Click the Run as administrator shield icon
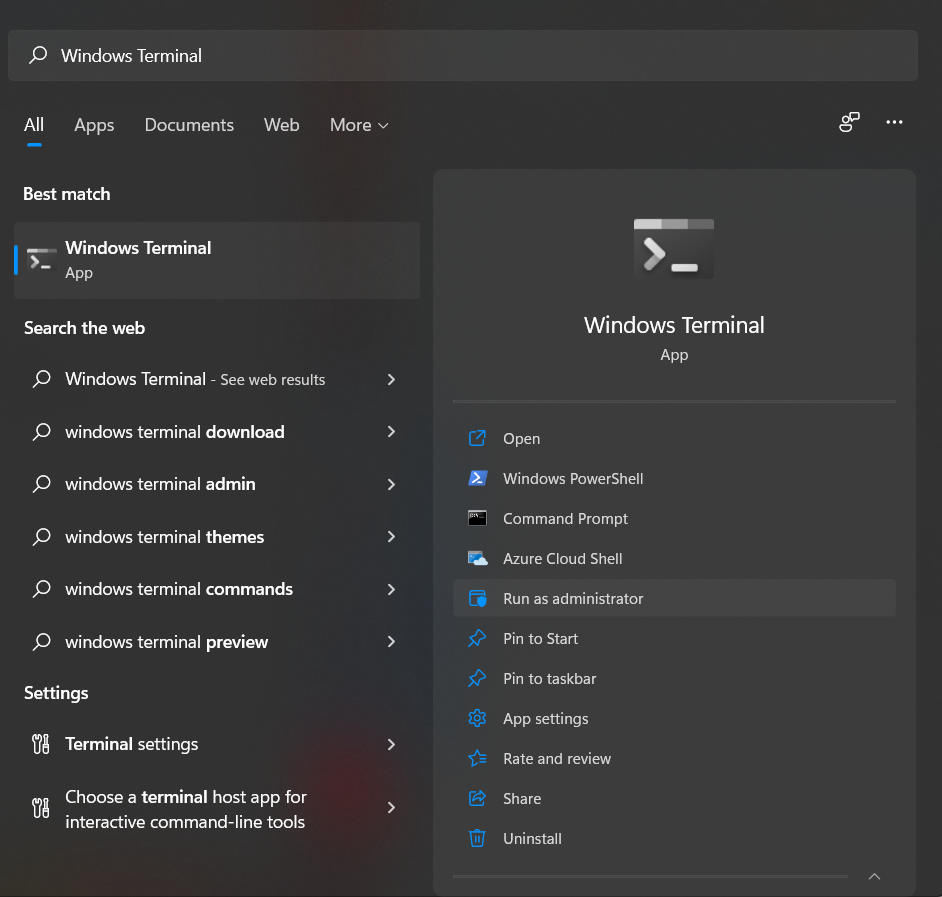 478,599
